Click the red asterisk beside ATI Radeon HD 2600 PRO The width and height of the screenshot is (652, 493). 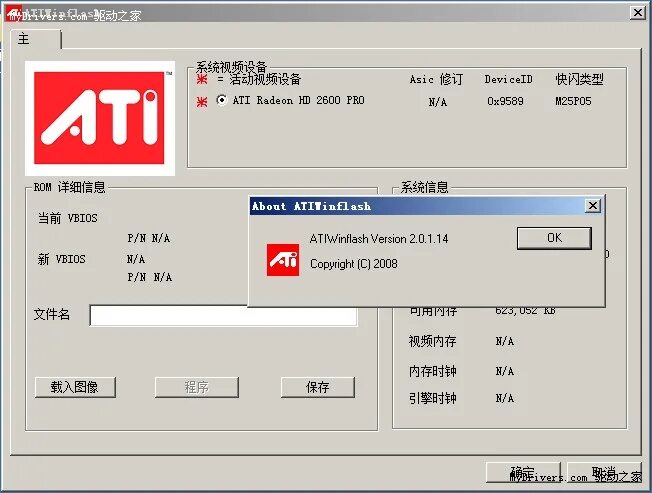202,101
